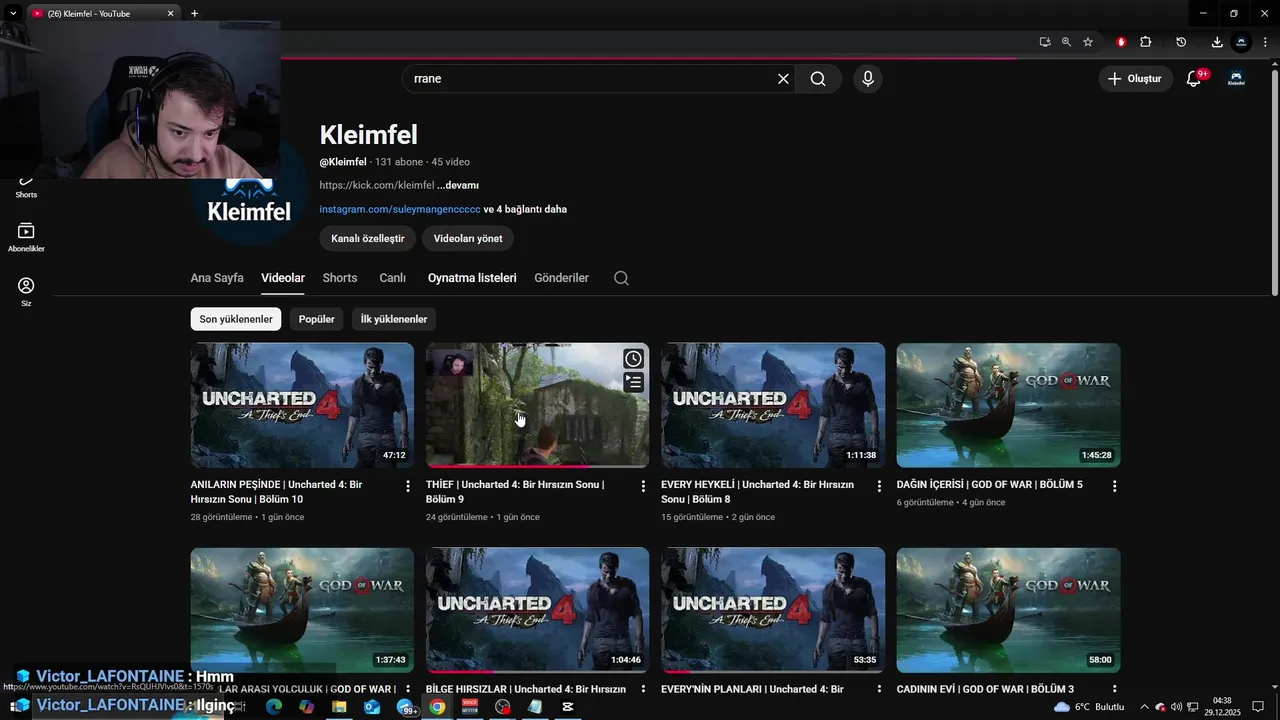The height and width of the screenshot is (720, 1280).
Task: Click the Chrome profile avatar in toolbar
Action: [x=1242, y=42]
